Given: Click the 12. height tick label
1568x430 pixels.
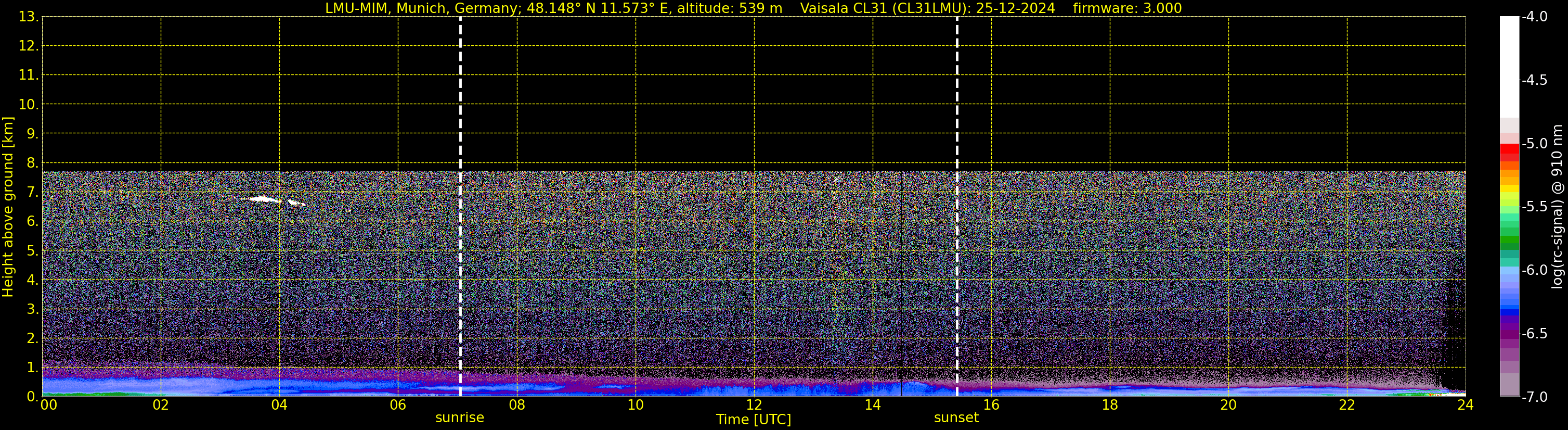Looking at the screenshot, I should (x=28, y=46).
